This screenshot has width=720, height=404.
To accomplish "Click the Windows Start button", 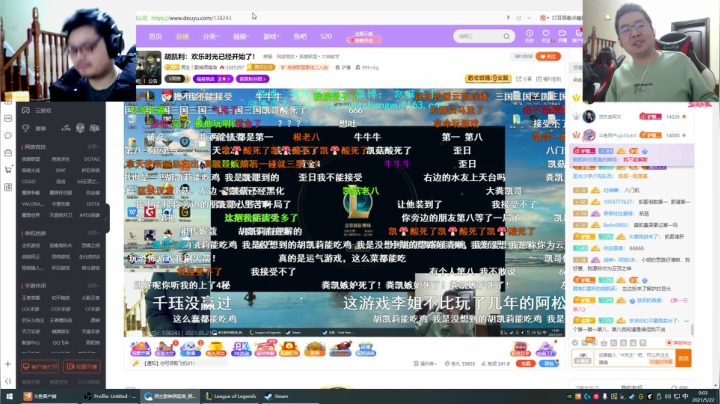I will point(9,396).
